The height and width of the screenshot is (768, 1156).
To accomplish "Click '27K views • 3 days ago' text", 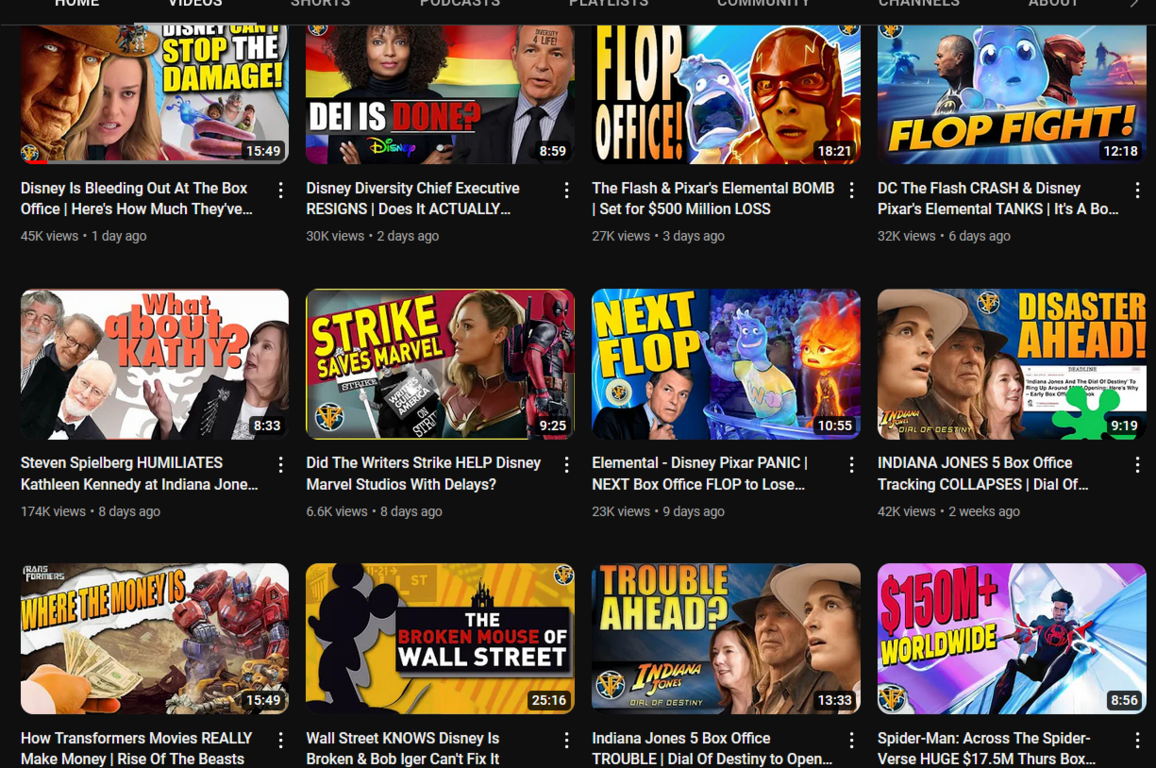I will click(x=658, y=236).
